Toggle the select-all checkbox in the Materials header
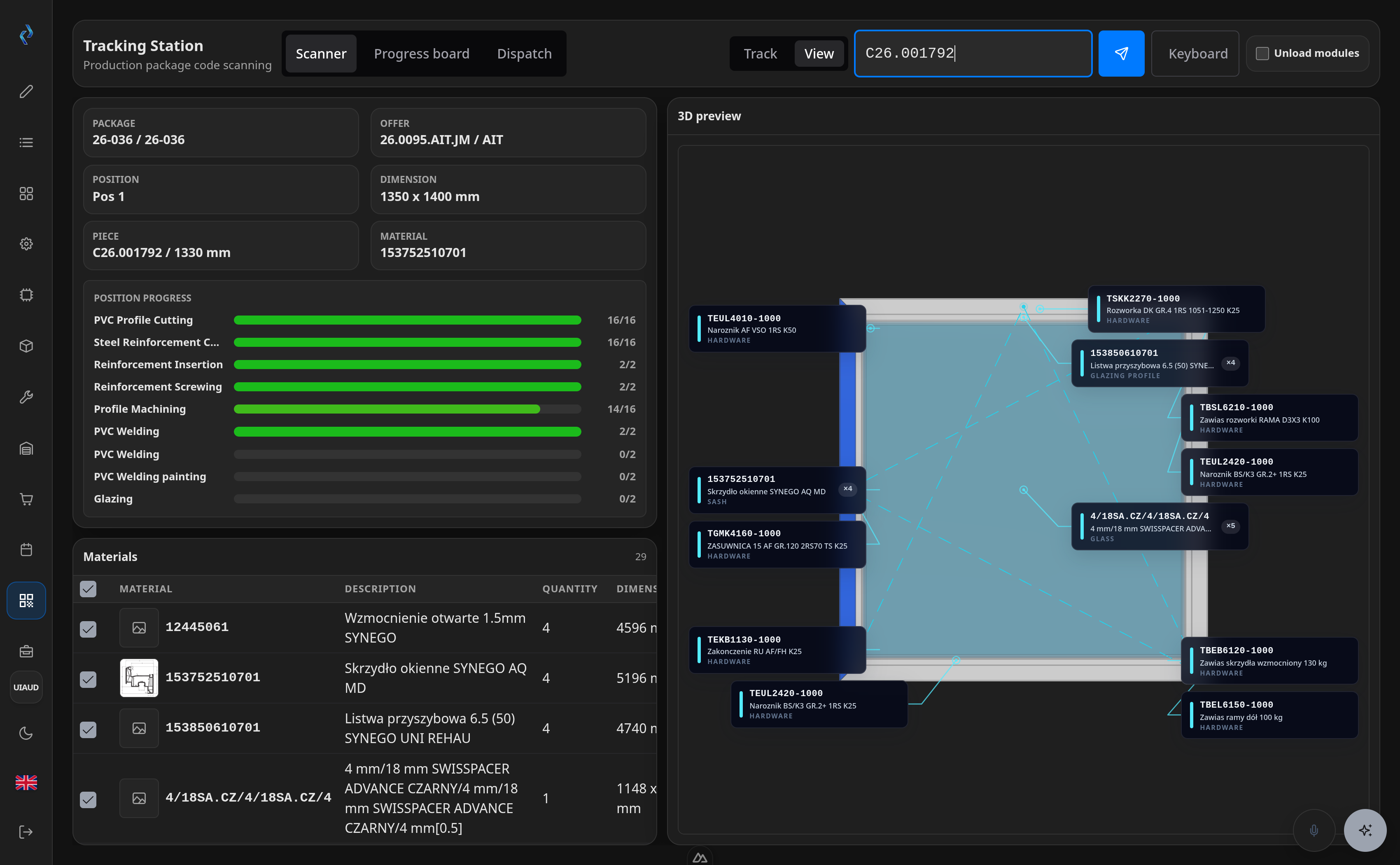 tap(88, 589)
